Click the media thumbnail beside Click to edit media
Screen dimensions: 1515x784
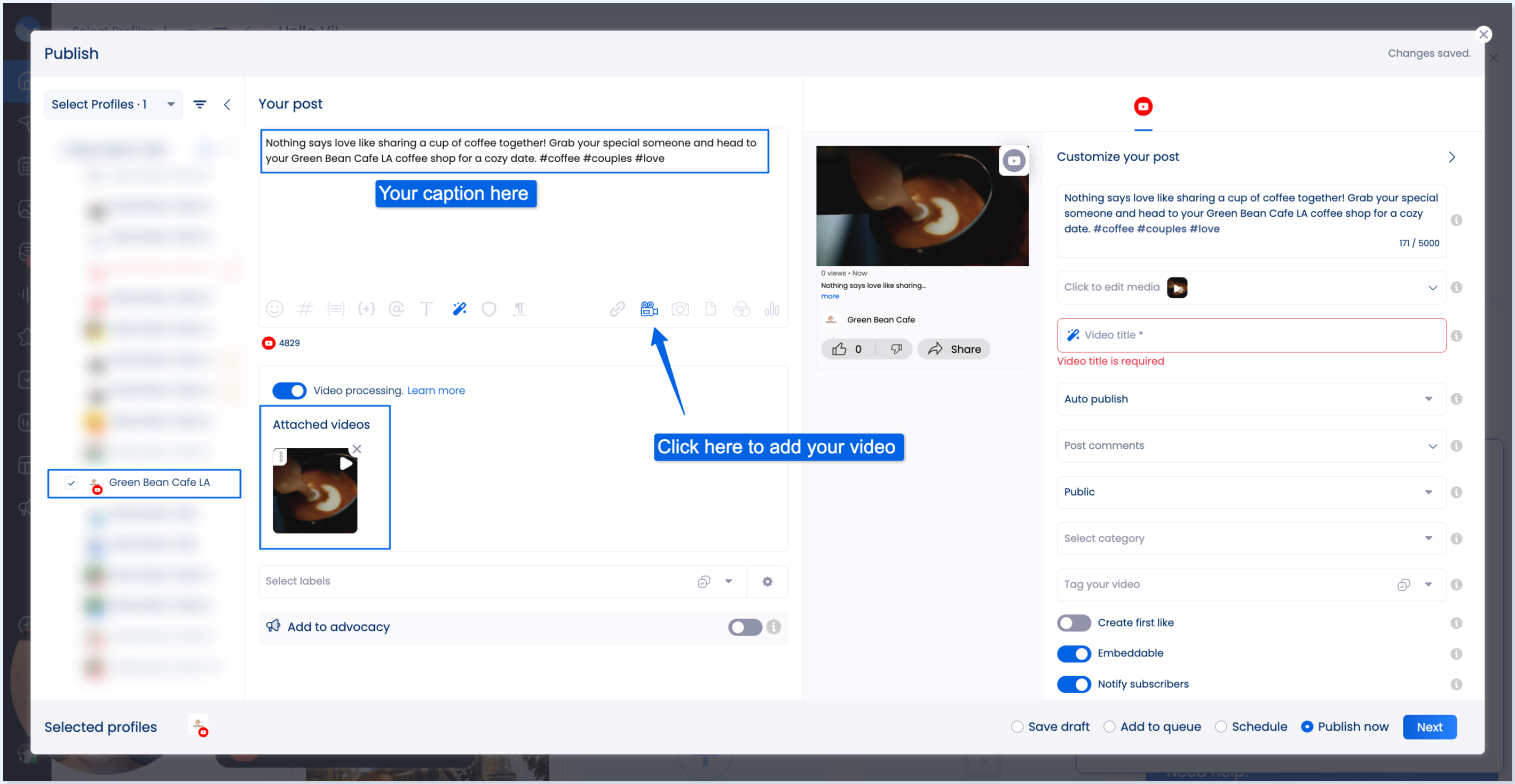coord(1177,288)
